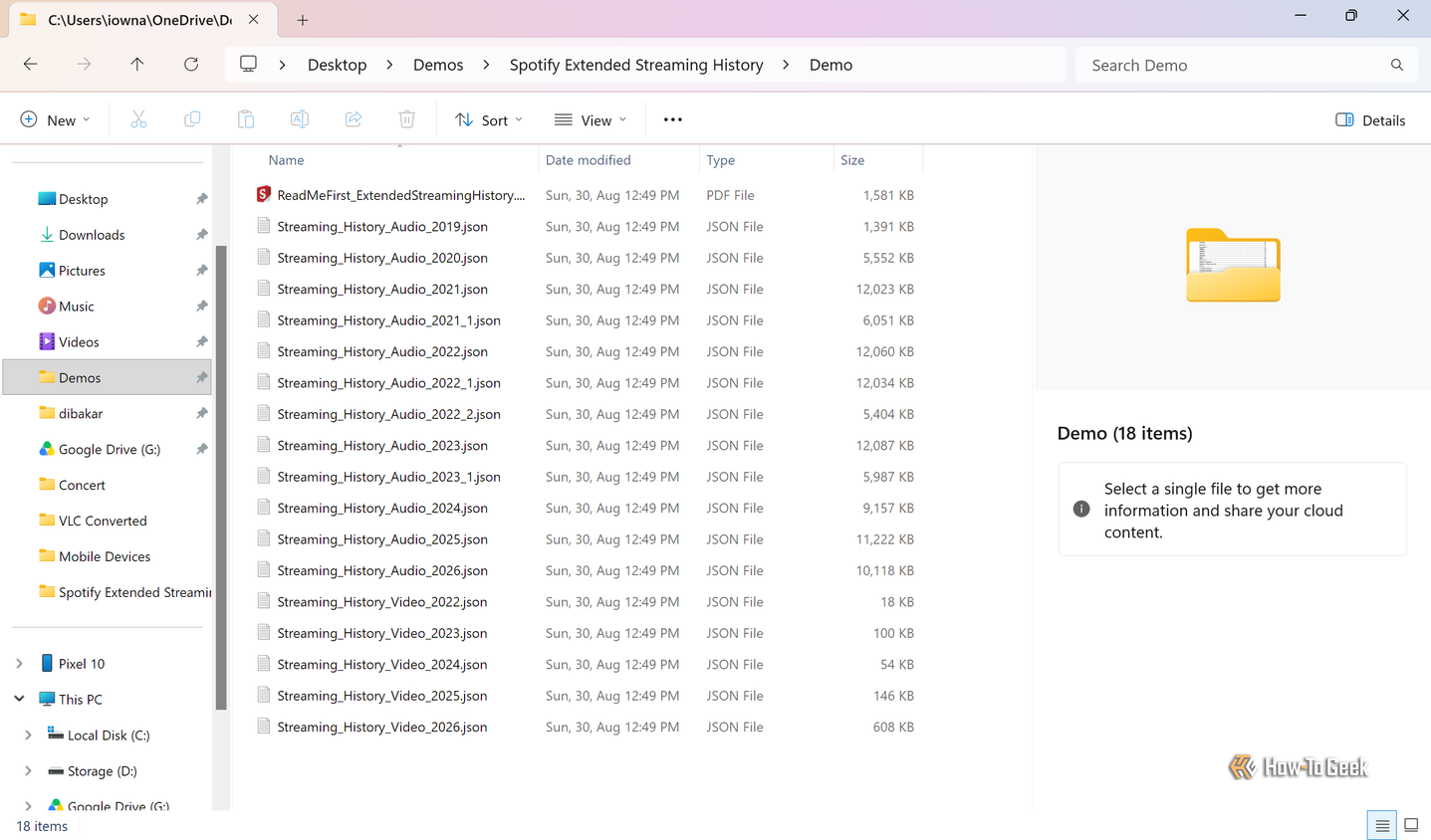Click the Delete trash icon

(406, 119)
